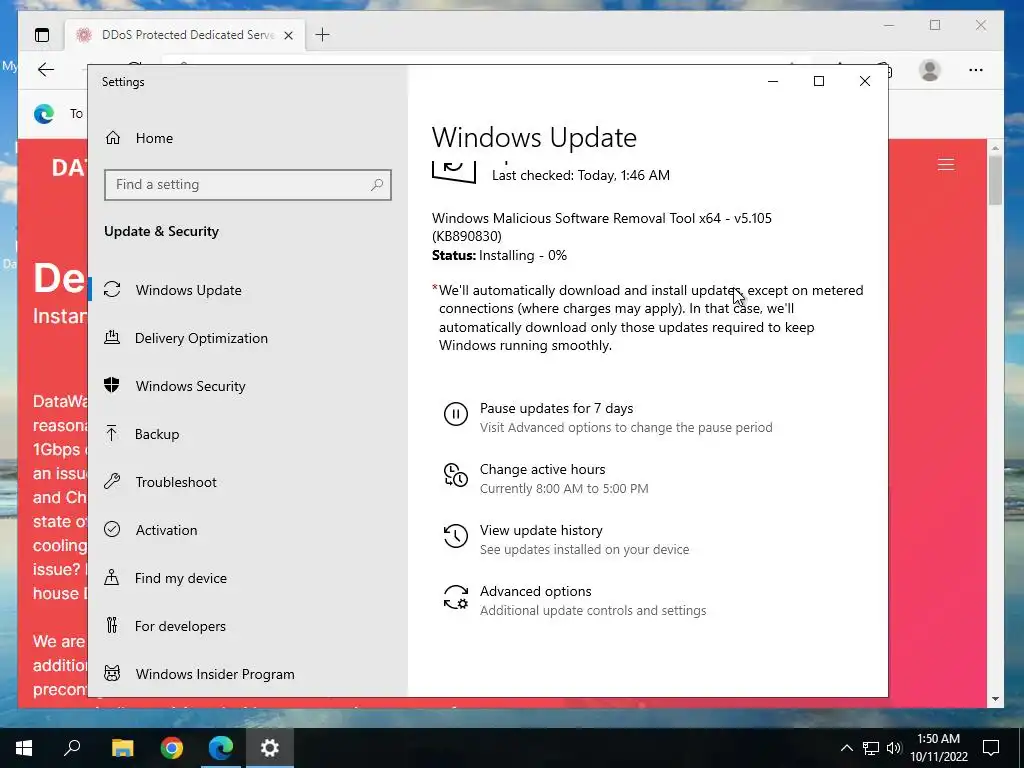This screenshot has height=768, width=1024.
Task: Click the magnifier icon in settings search
Action: [x=377, y=185]
